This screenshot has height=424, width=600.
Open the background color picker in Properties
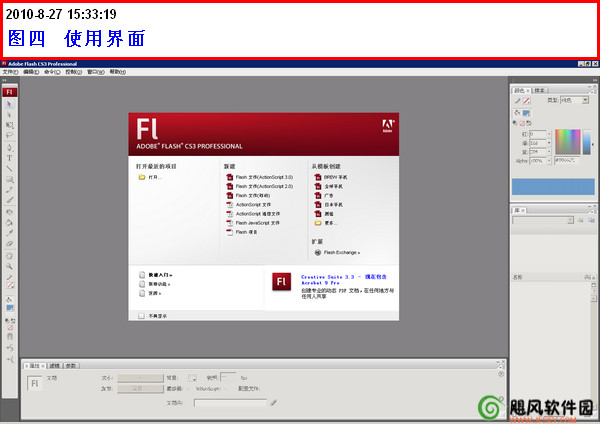pyautogui.click(x=192, y=378)
